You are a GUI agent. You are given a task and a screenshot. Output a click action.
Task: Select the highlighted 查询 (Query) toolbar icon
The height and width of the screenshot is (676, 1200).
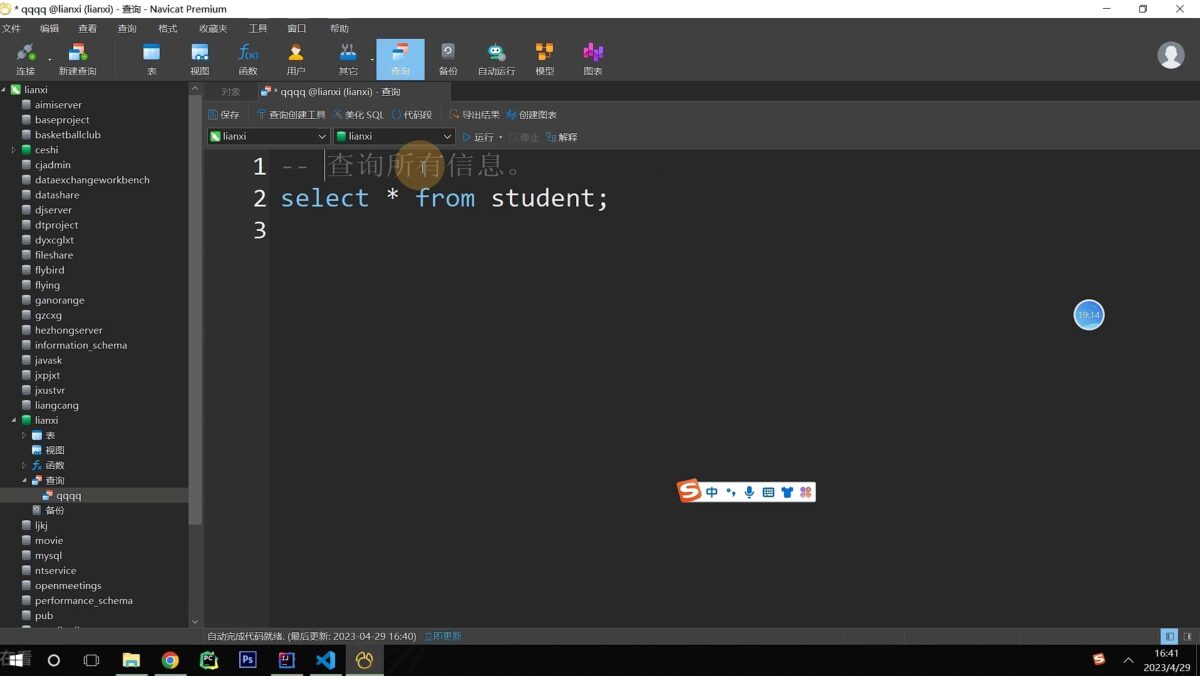click(400, 59)
